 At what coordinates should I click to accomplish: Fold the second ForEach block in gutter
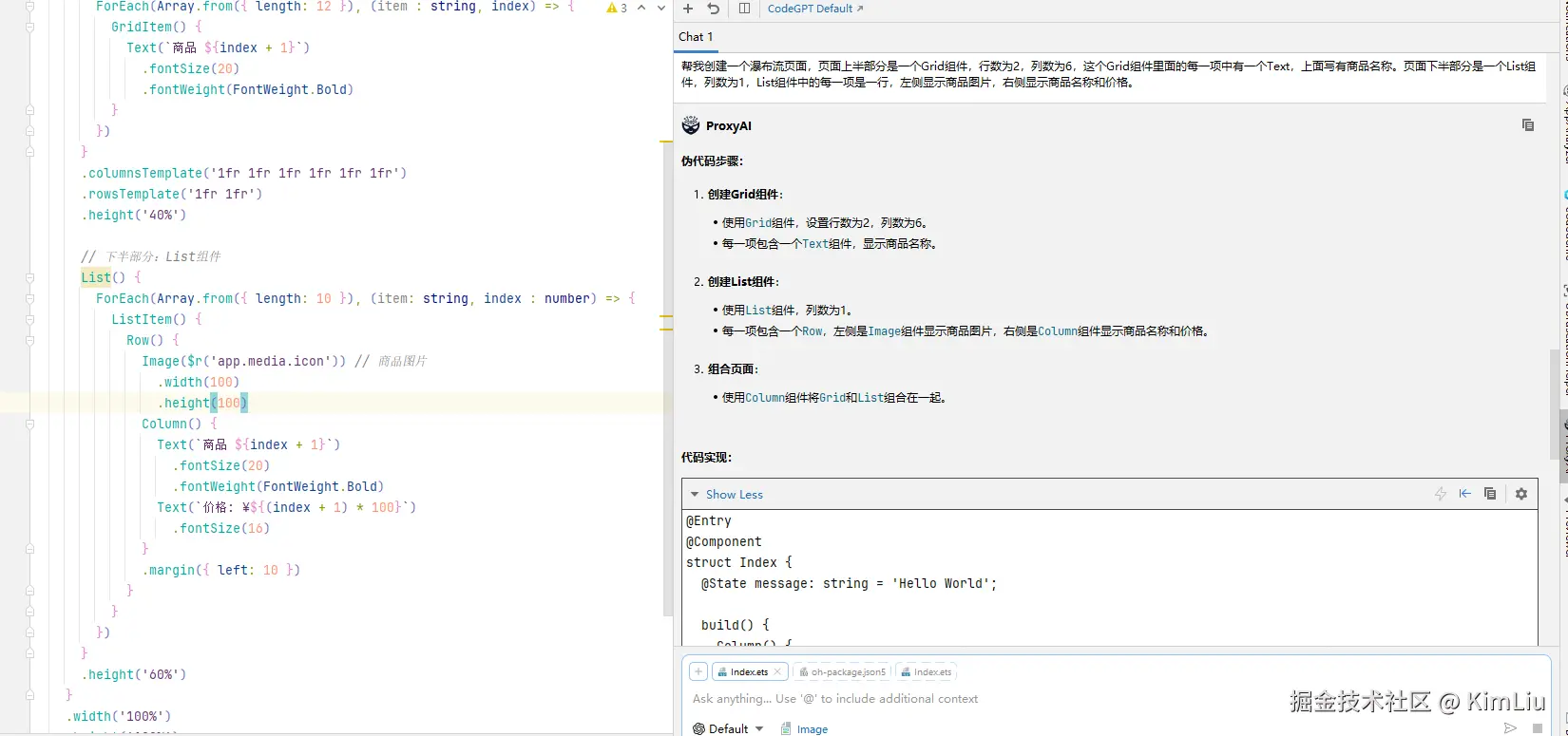pos(30,298)
